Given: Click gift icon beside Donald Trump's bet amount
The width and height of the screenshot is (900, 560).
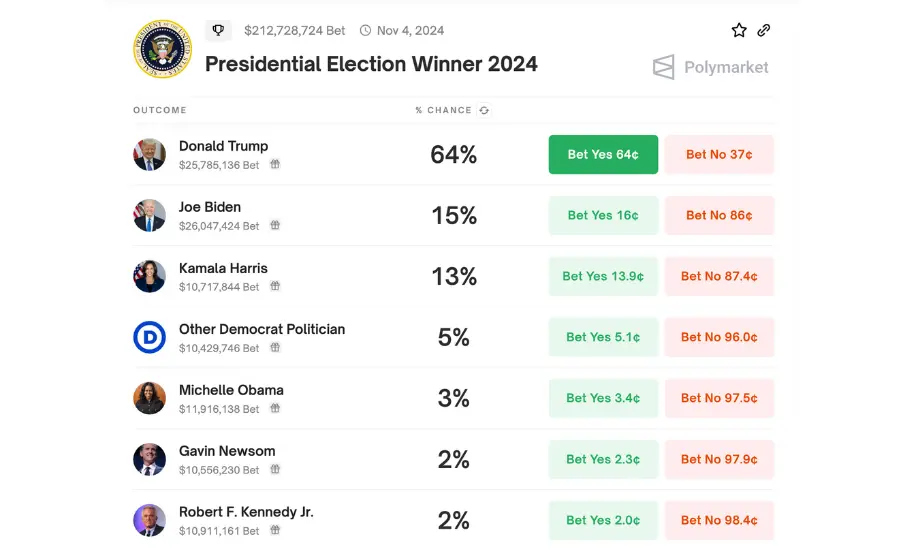Looking at the screenshot, I should (x=275, y=164).
